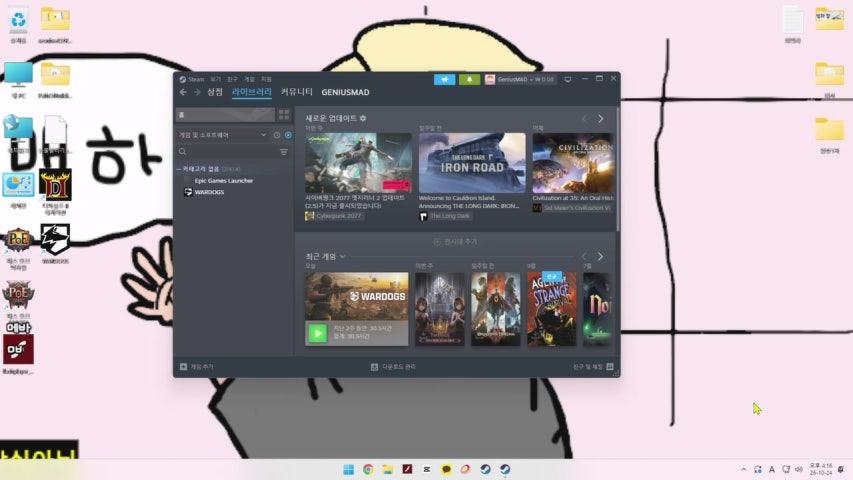Open the Recycle Bin desktop icon
The image size is (853, 480).
click(18, 26)
